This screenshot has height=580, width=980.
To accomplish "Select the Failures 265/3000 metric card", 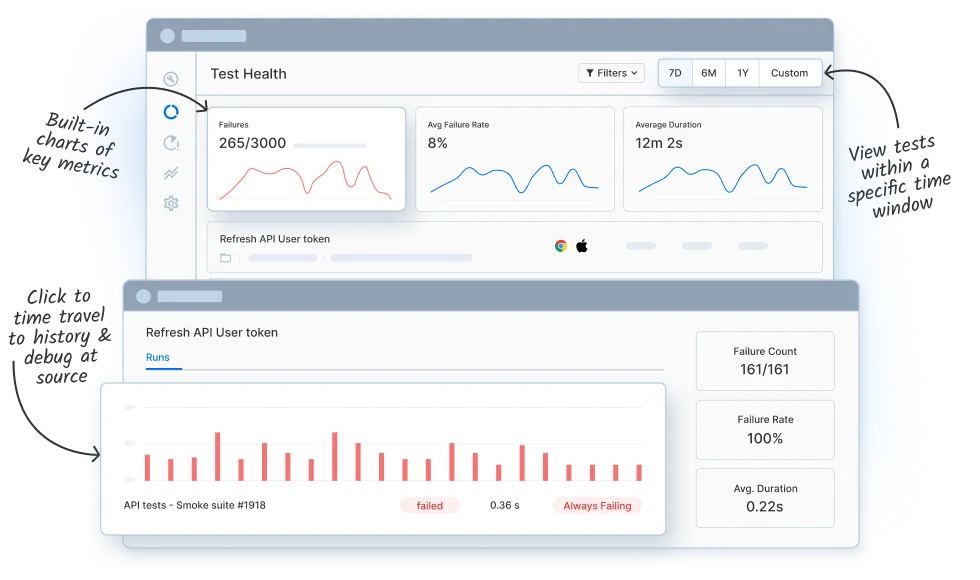I will point(306,159).
